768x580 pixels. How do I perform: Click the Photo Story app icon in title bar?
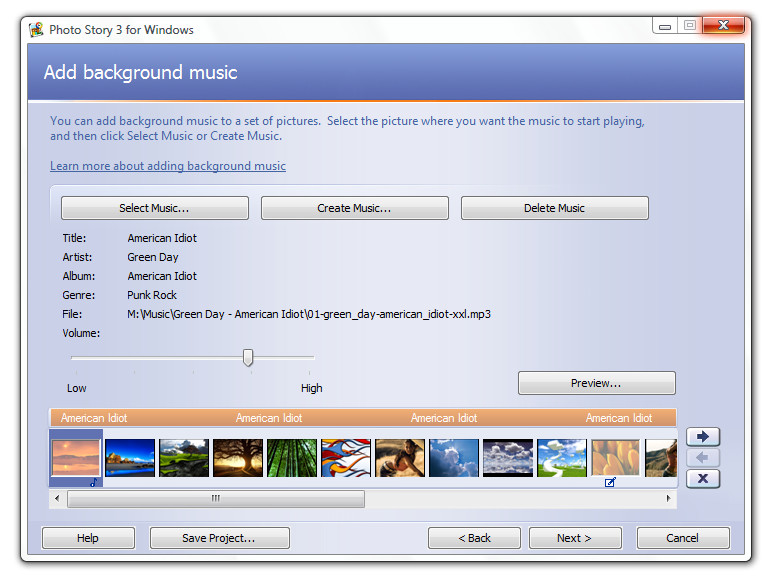click(x=36, y=29)
